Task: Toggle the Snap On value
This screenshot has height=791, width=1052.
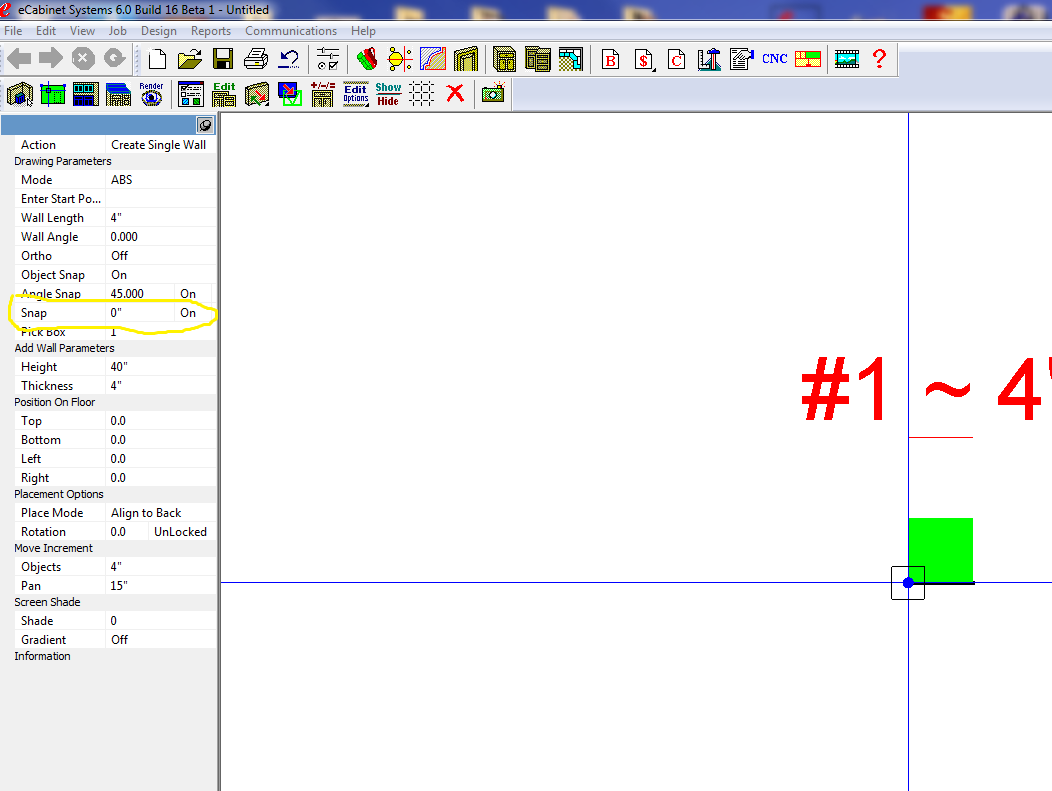Action: pyautogui.click(x=188, y=313)
